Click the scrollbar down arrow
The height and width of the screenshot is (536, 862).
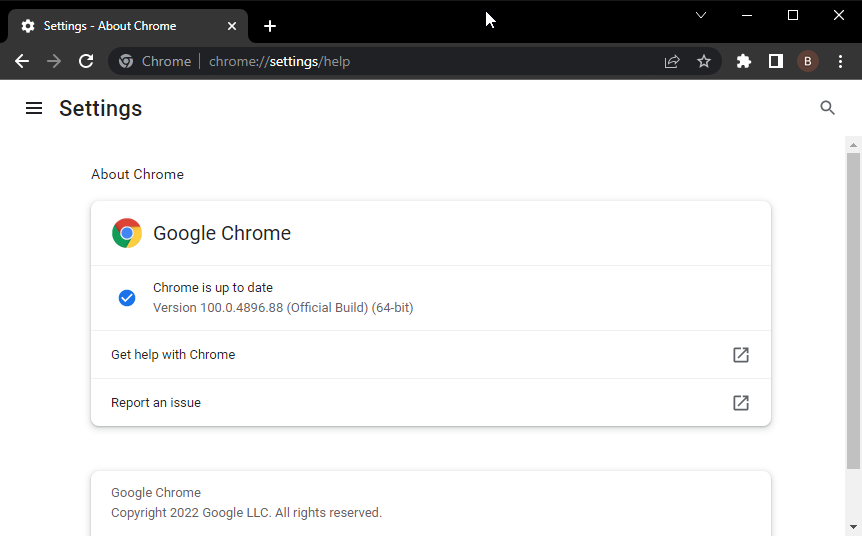[x=853, y=527]
